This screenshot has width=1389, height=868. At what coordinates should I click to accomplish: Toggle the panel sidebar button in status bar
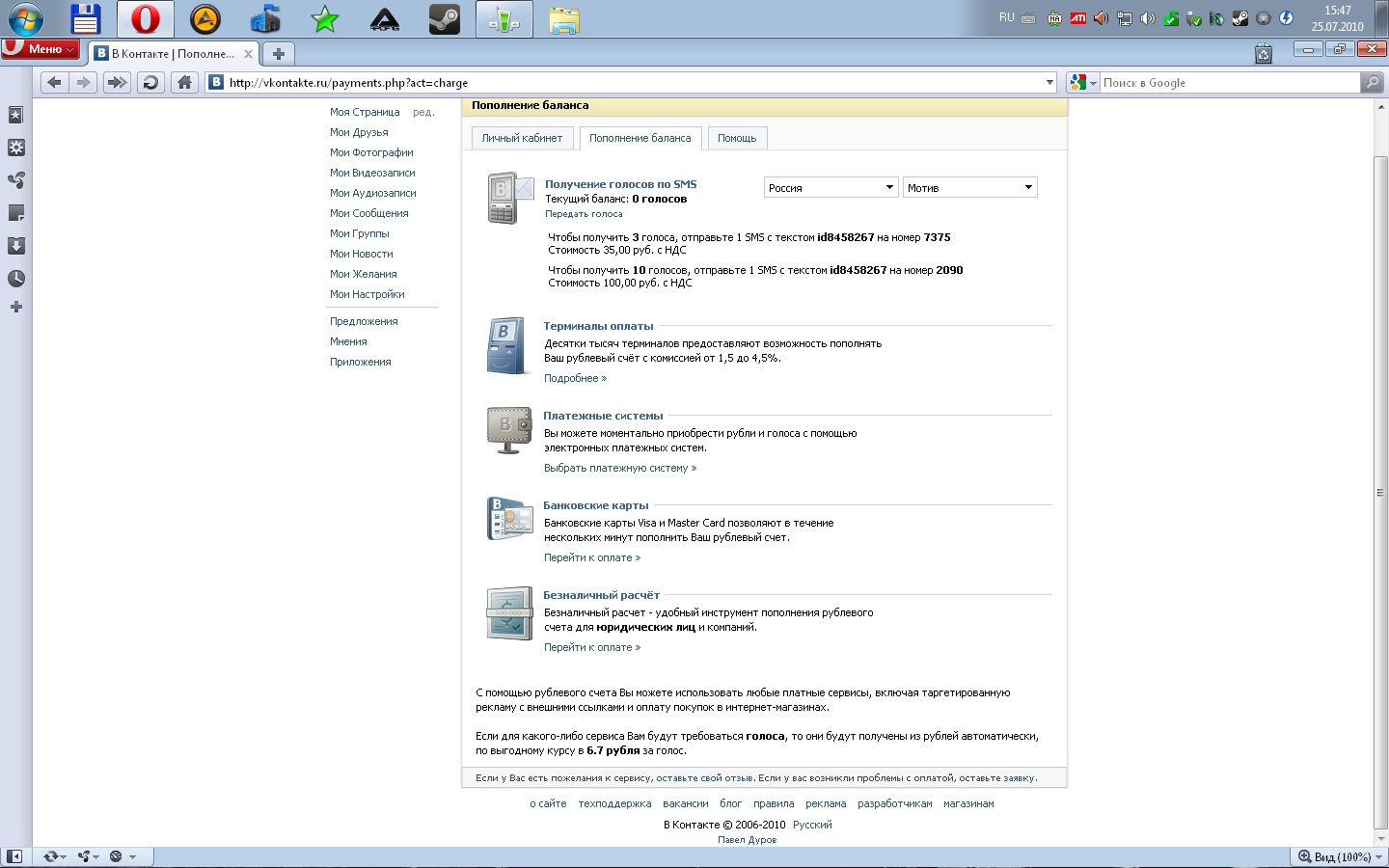pyautogui.click(x=14, y=856)
